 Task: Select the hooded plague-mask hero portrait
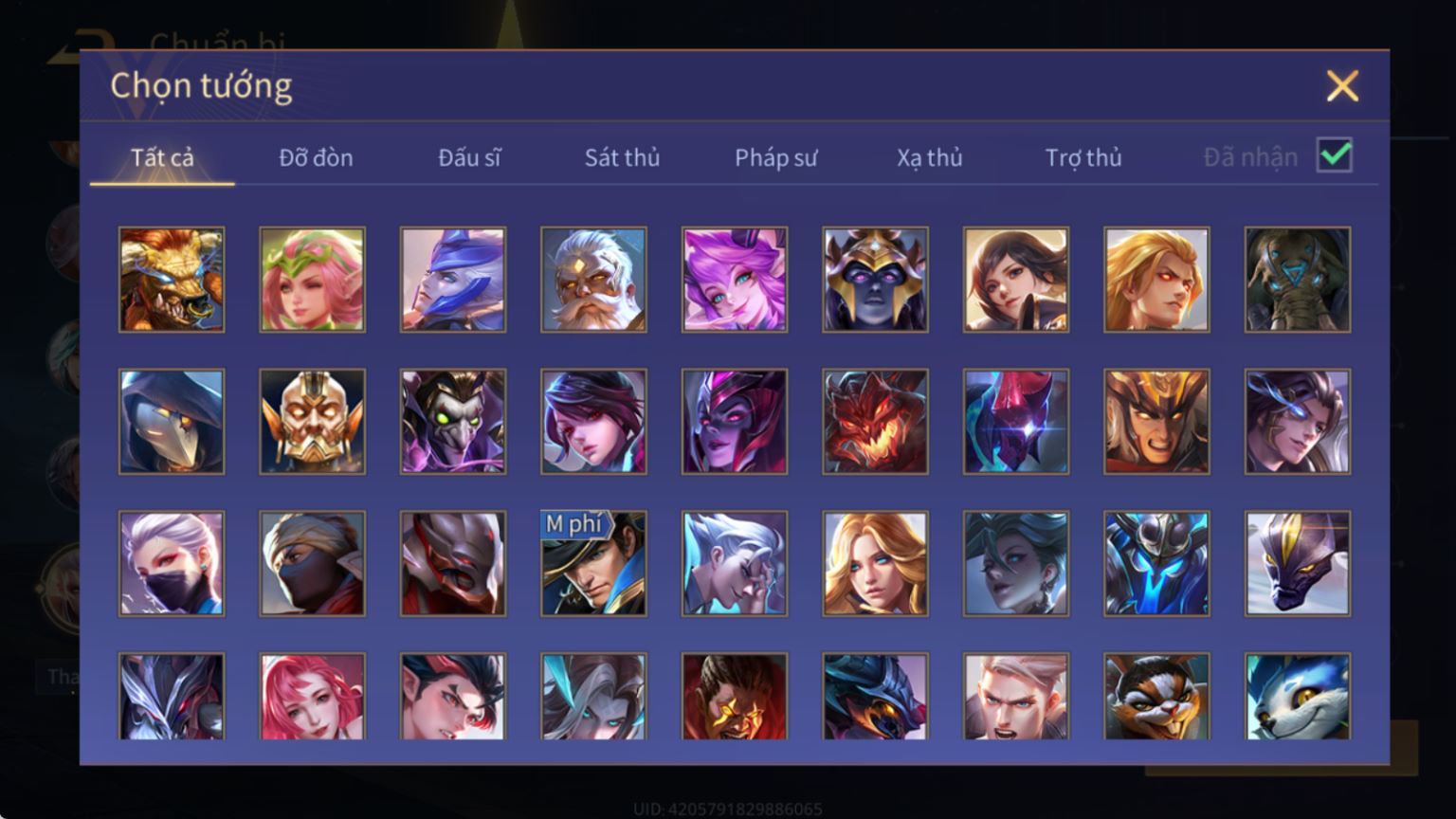coord(172,422)
